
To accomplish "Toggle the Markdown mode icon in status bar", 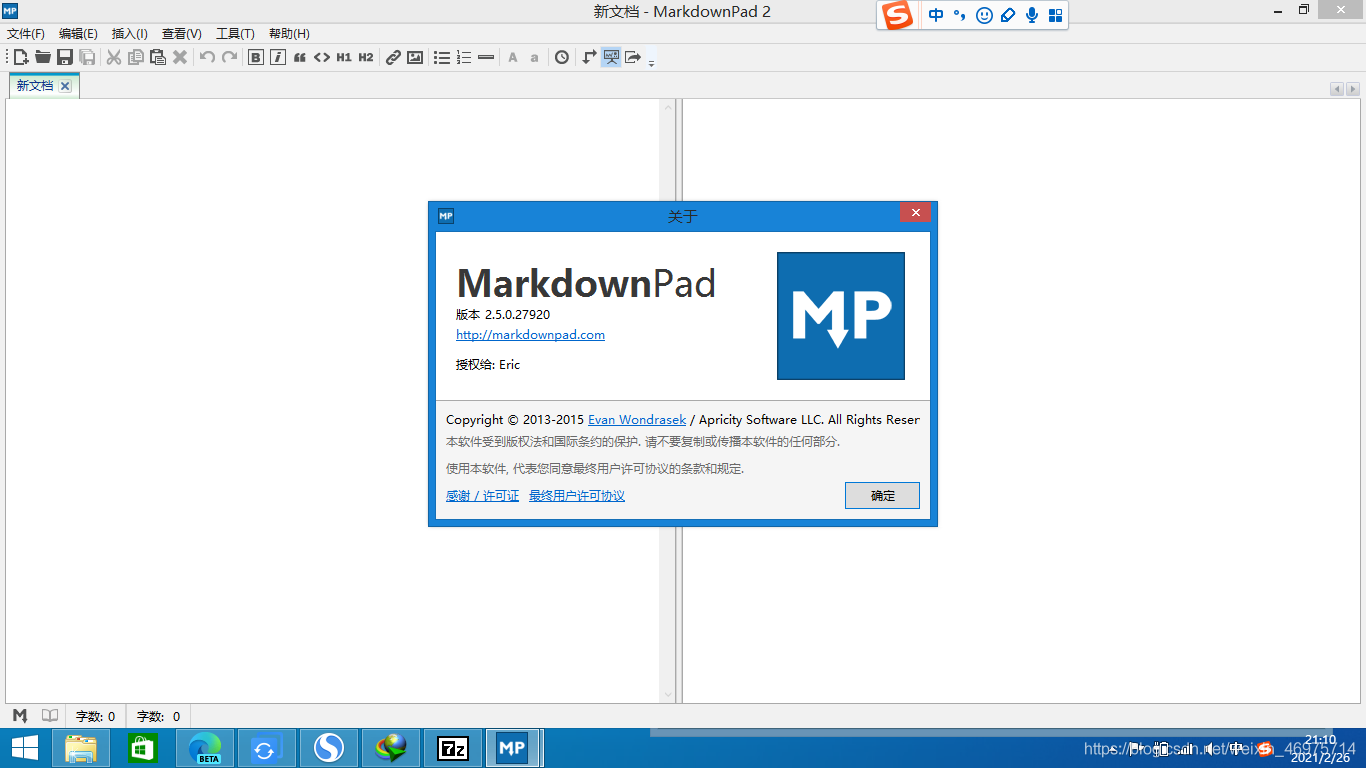I will click(20, 716).
